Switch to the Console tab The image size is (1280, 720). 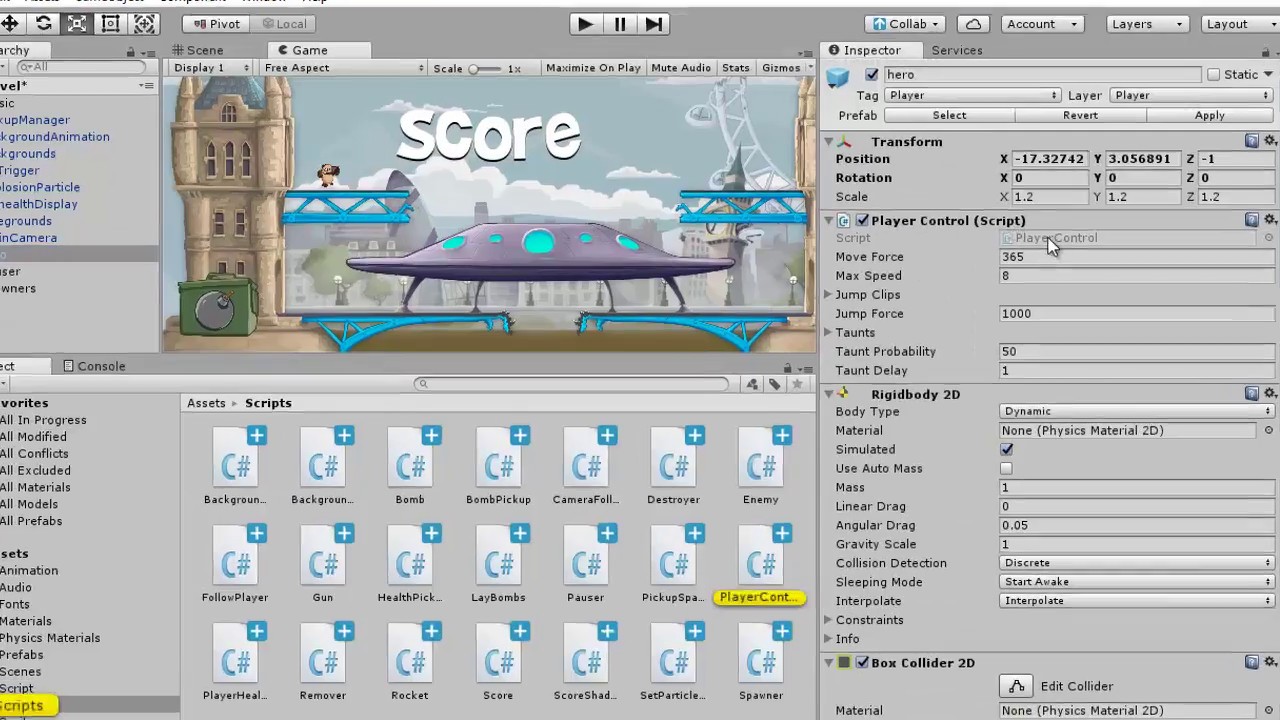pyautogui.click(x=94, y=366)
